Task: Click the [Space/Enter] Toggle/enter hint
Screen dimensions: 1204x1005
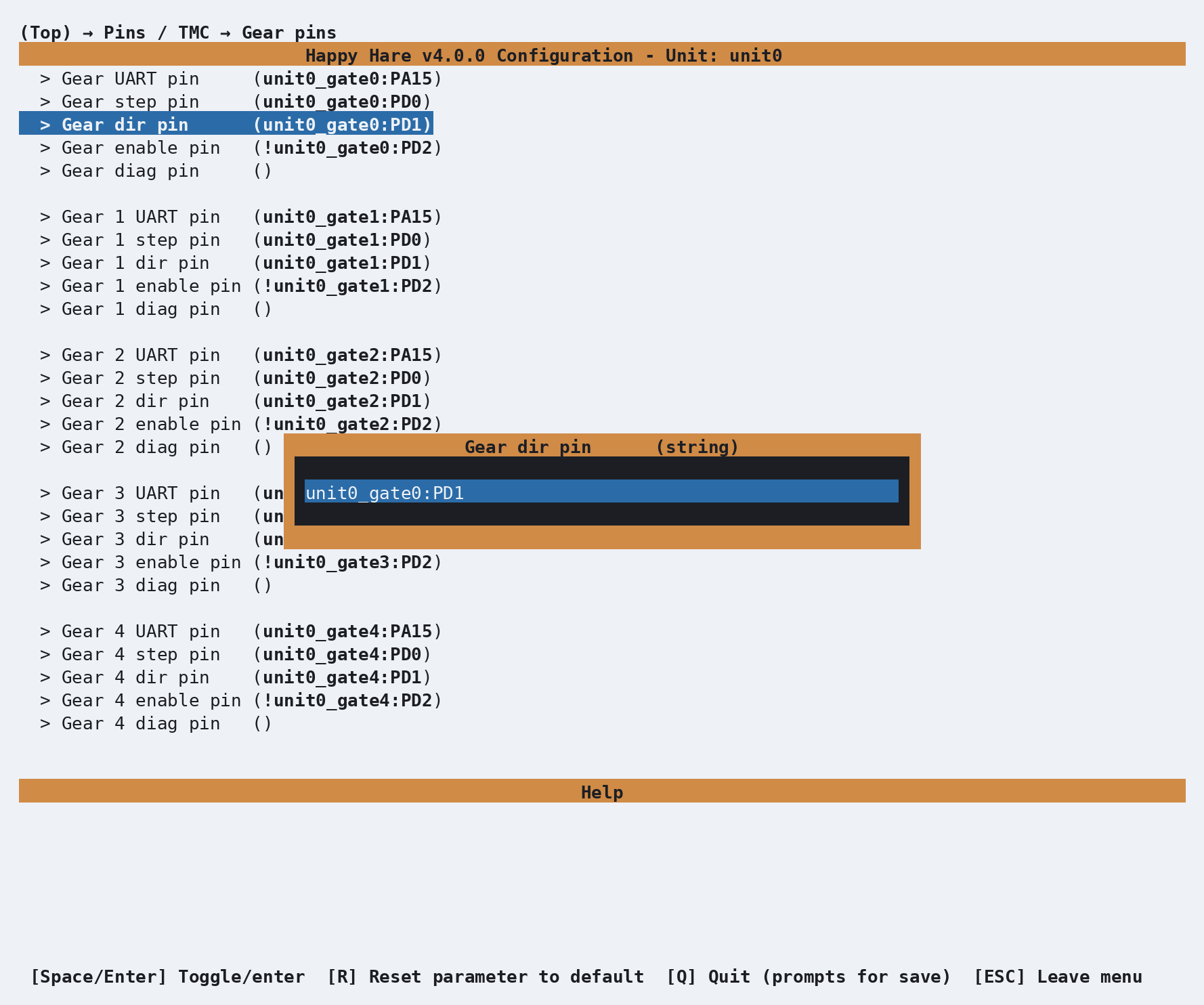Action: (168, 977)
